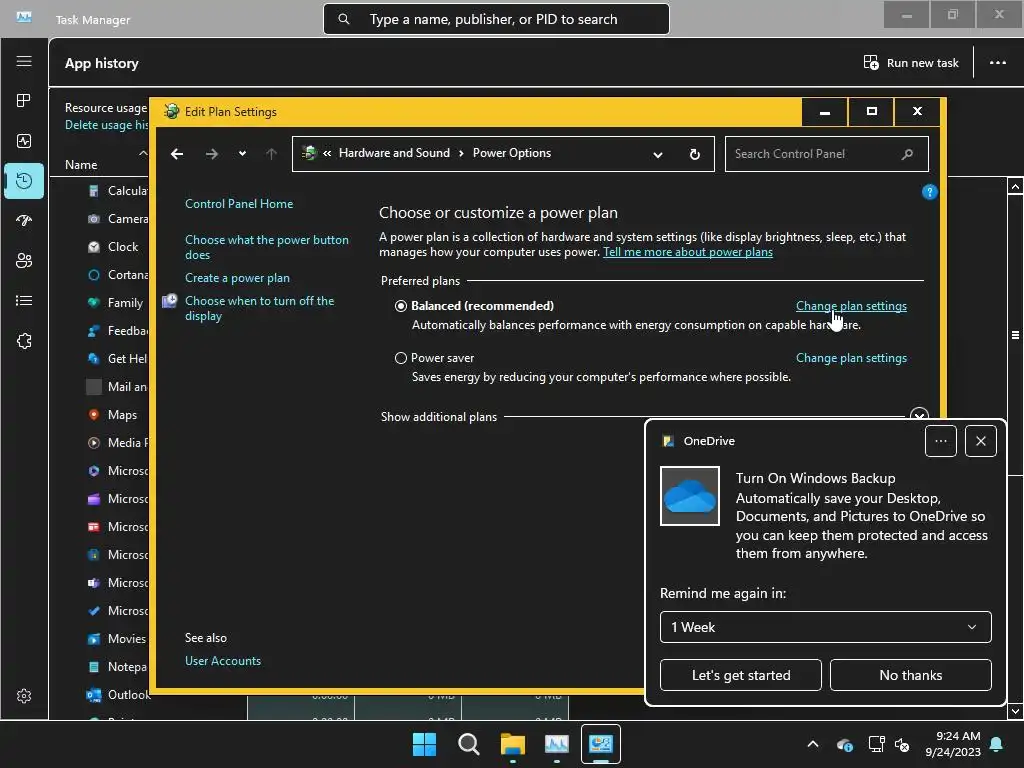Open OneDrive notification options ellipsis
1024x768 pixels.
[940, 441]
